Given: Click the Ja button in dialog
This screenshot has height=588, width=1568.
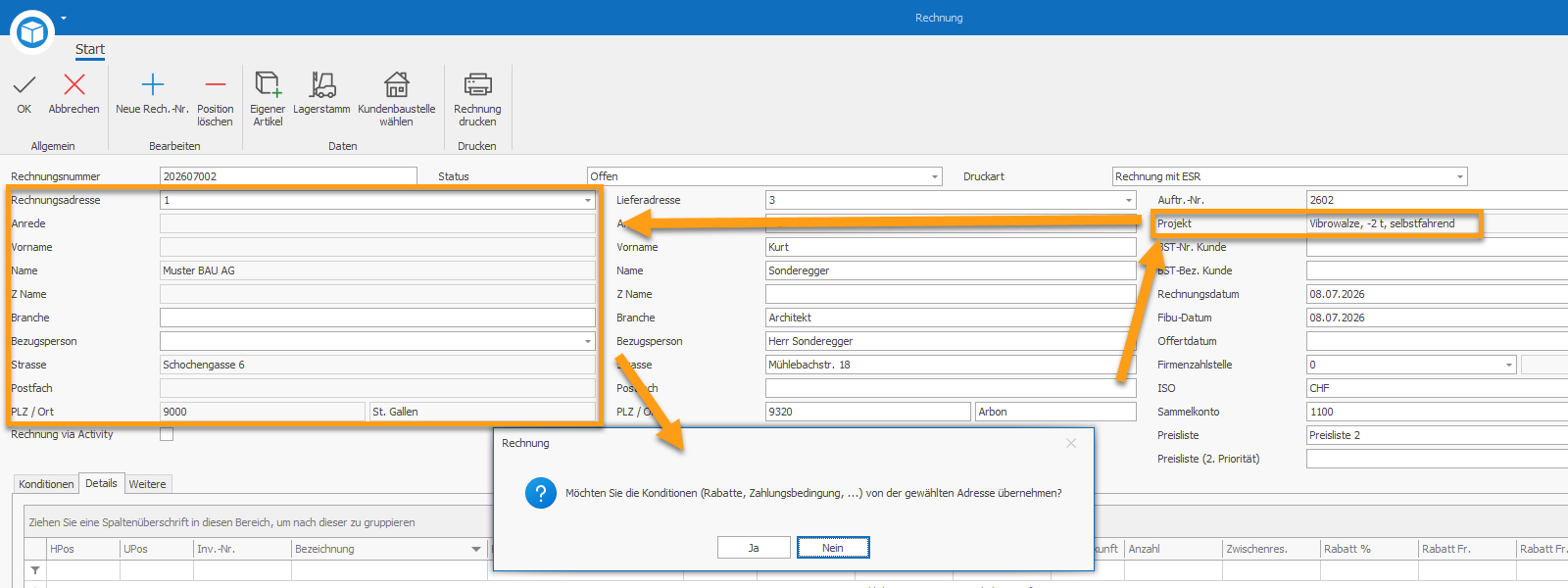Looking at the screenshot, I should [754, 548].
